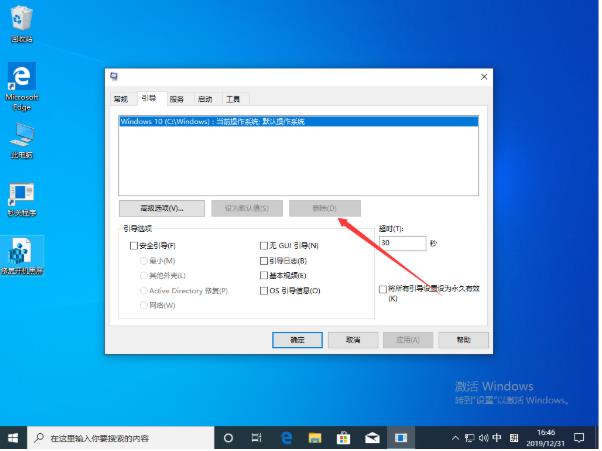602x451 pixels.
Task: Enable the OS boot information (O) checkbox
Action: [x=264, y=291]
